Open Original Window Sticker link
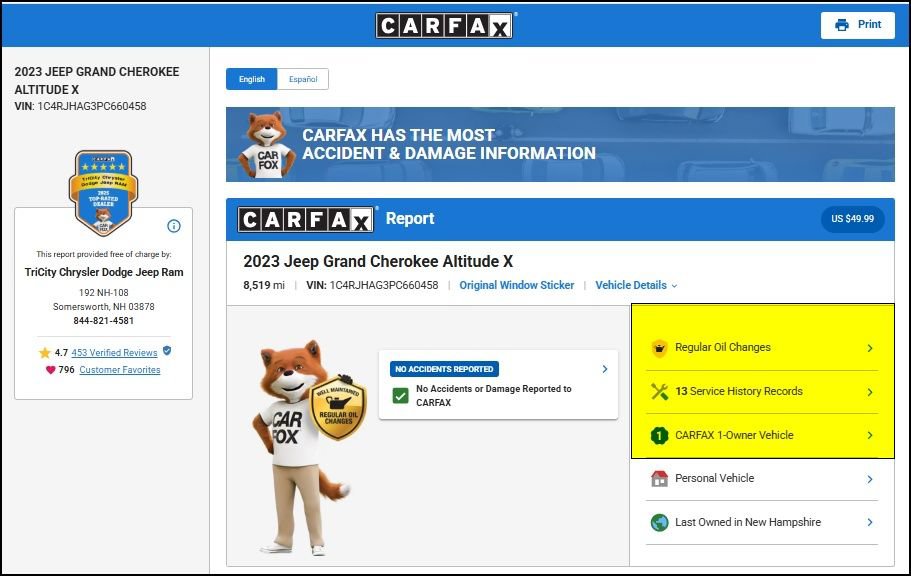911x576 pixels. tap(517, 285)
